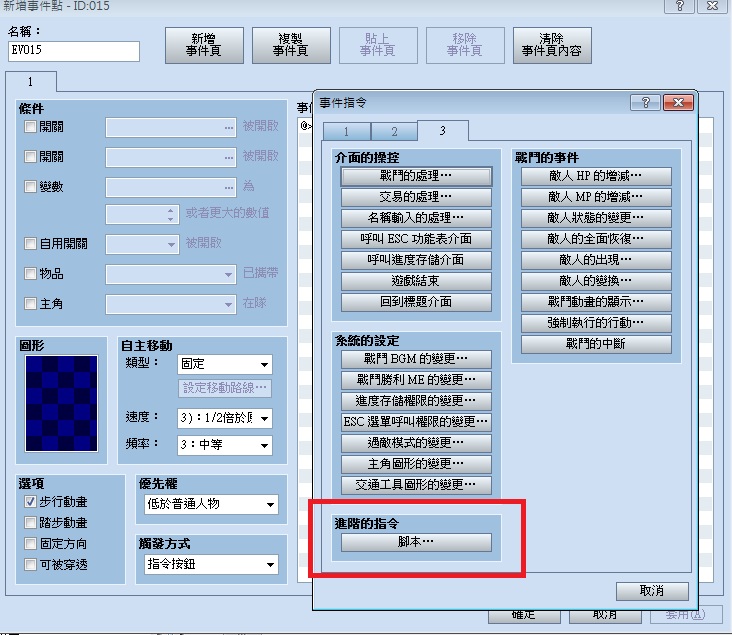Uncheck the 步行動畫 option

point(30,501)
